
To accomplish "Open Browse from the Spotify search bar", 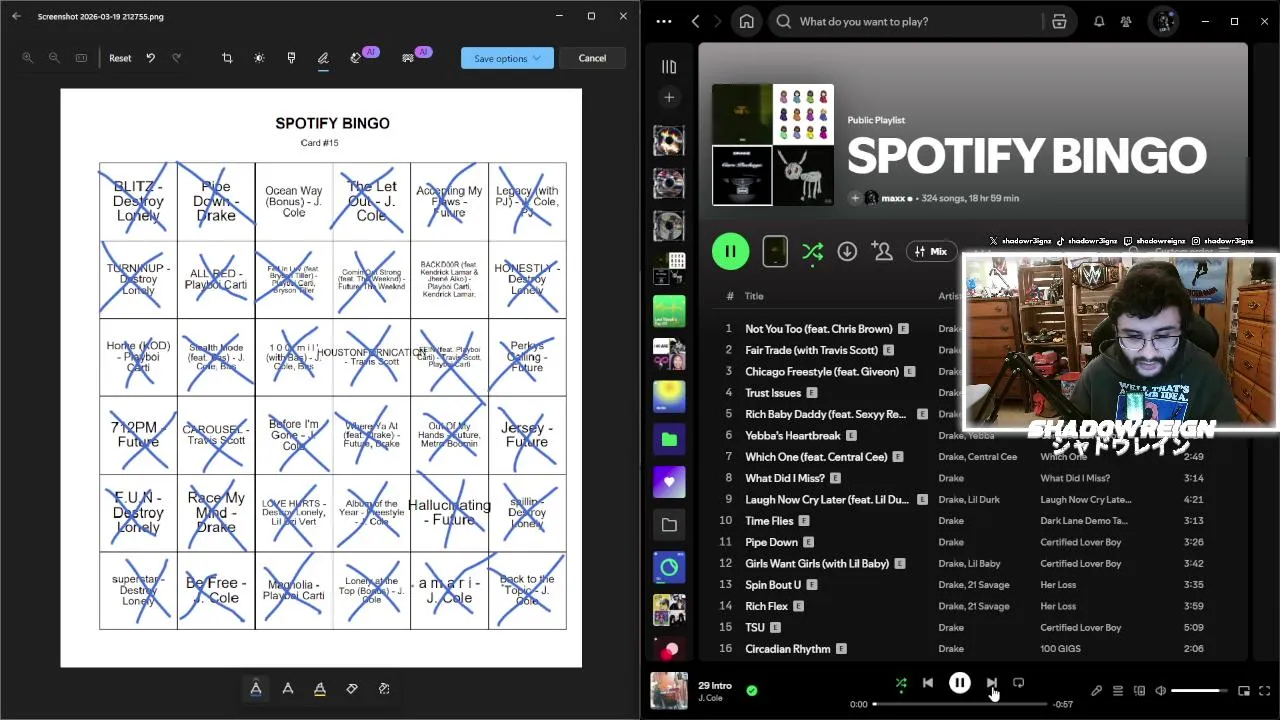I will (1059, 21).
